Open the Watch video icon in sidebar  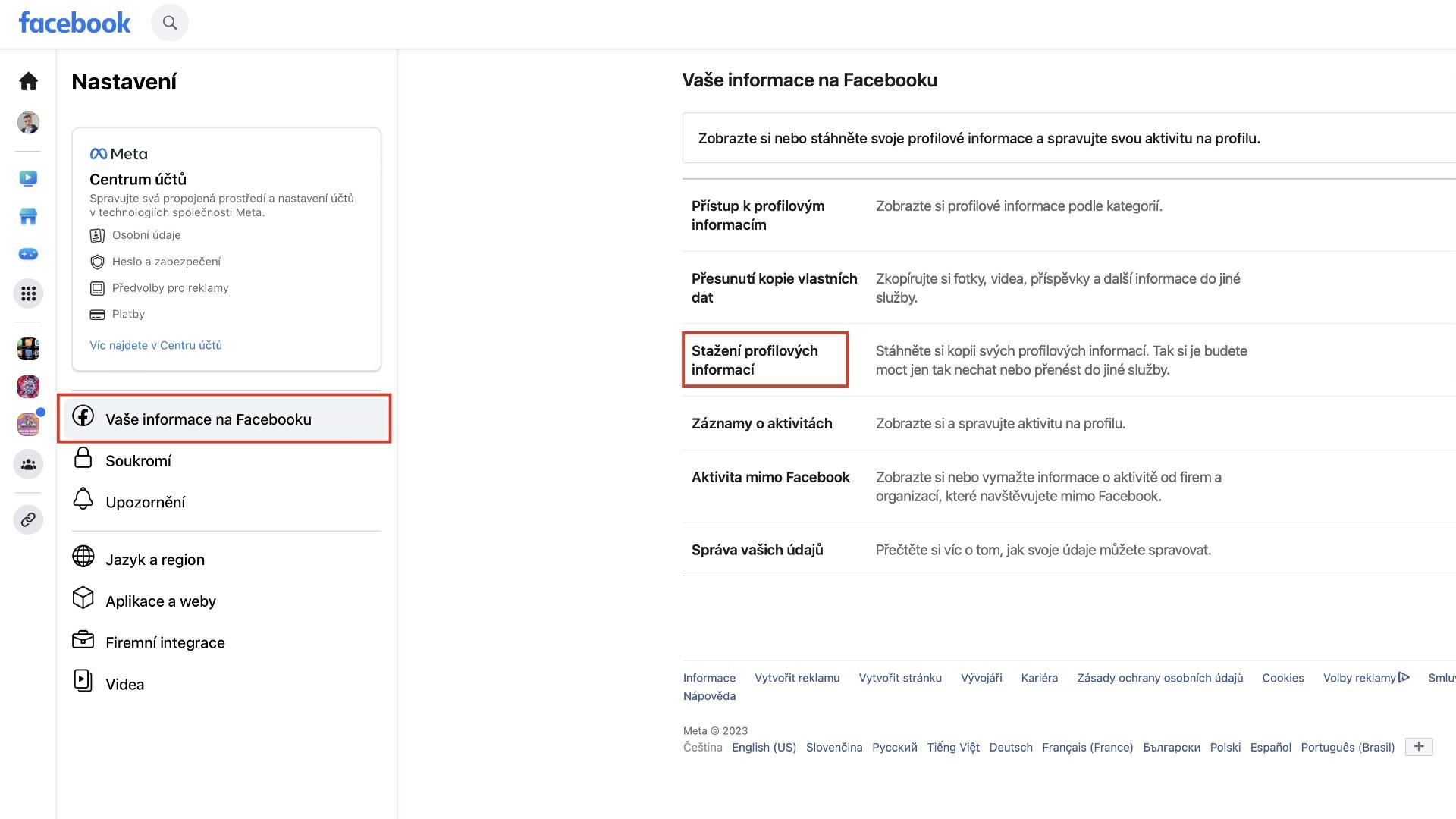28,178
